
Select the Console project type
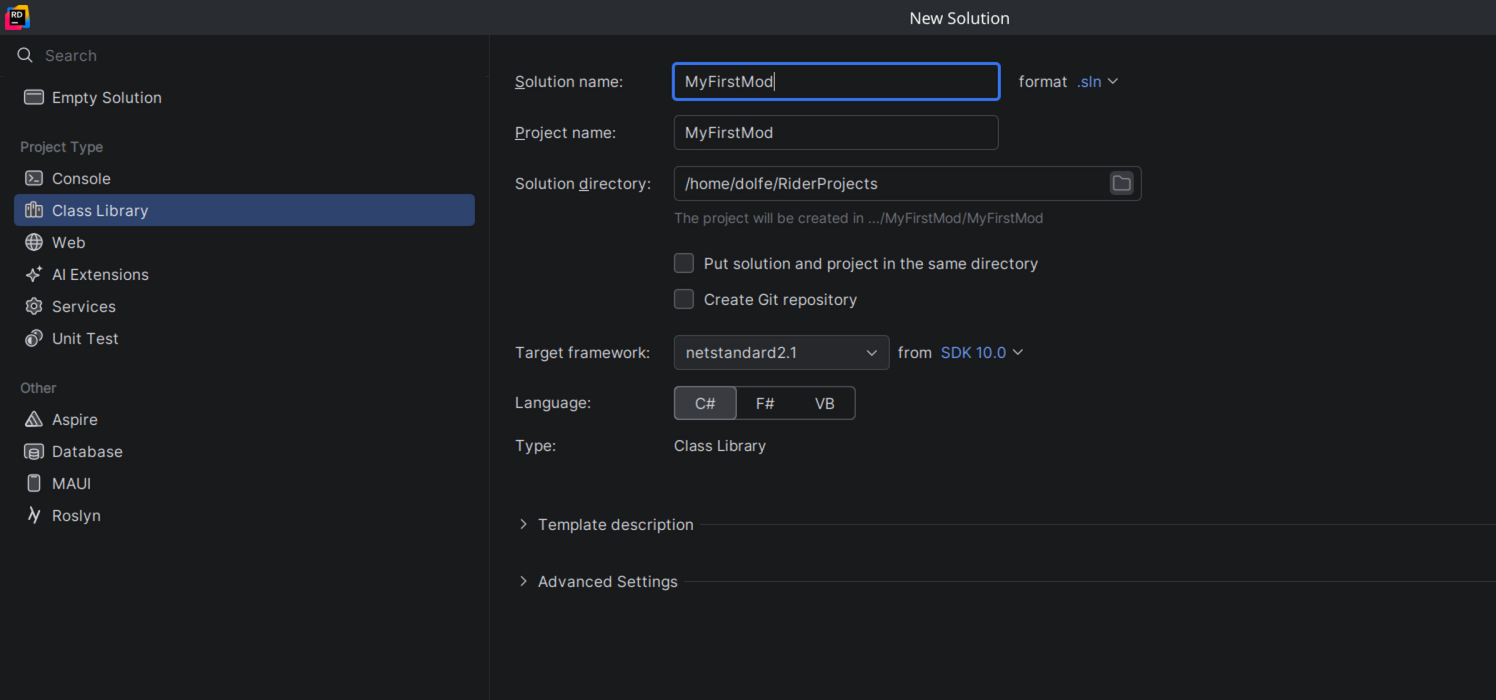pos(81,178)
